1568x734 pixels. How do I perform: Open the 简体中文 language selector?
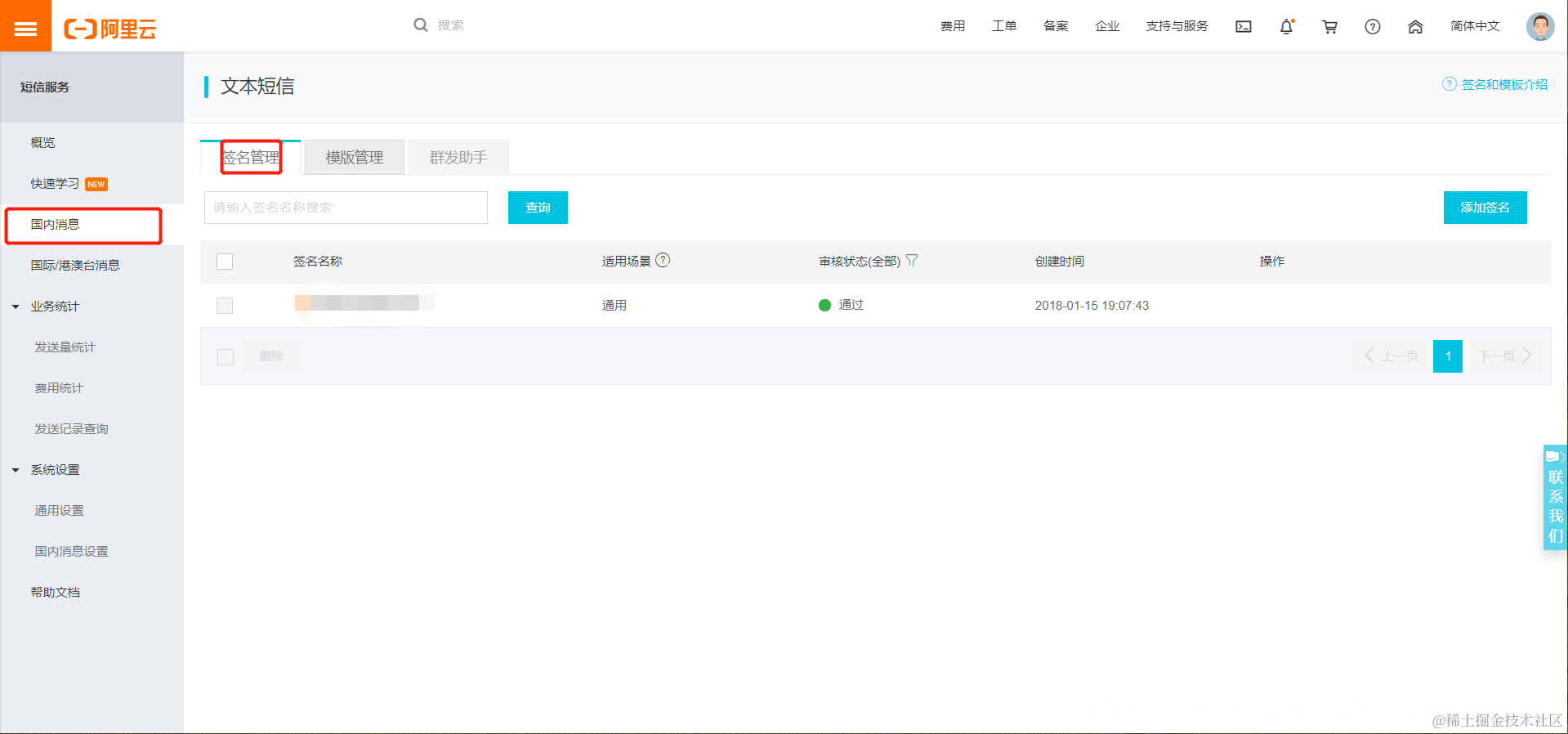[1475, 26]
